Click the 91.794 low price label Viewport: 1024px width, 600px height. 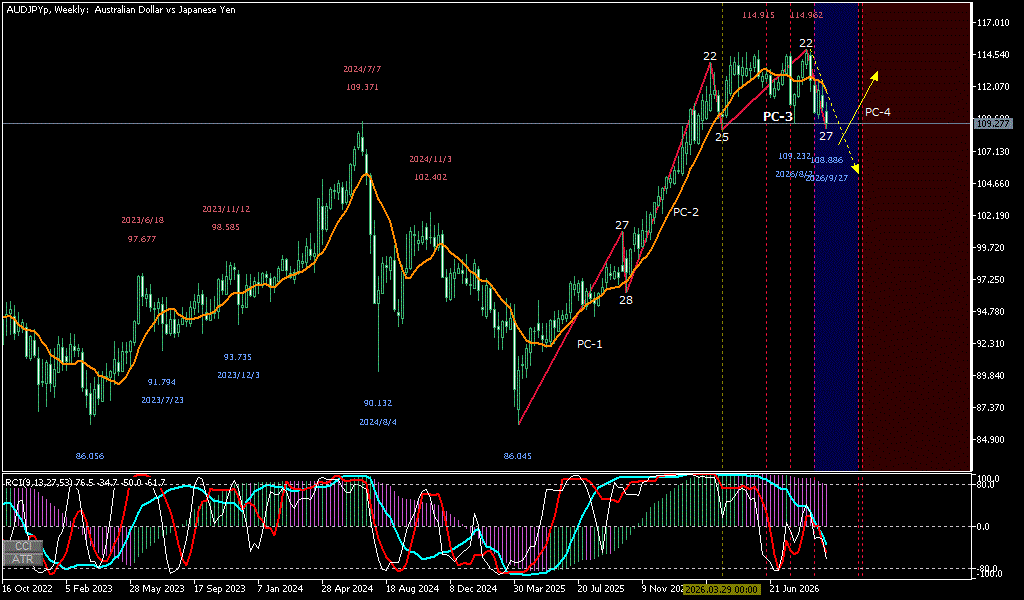tap(161, 382)
